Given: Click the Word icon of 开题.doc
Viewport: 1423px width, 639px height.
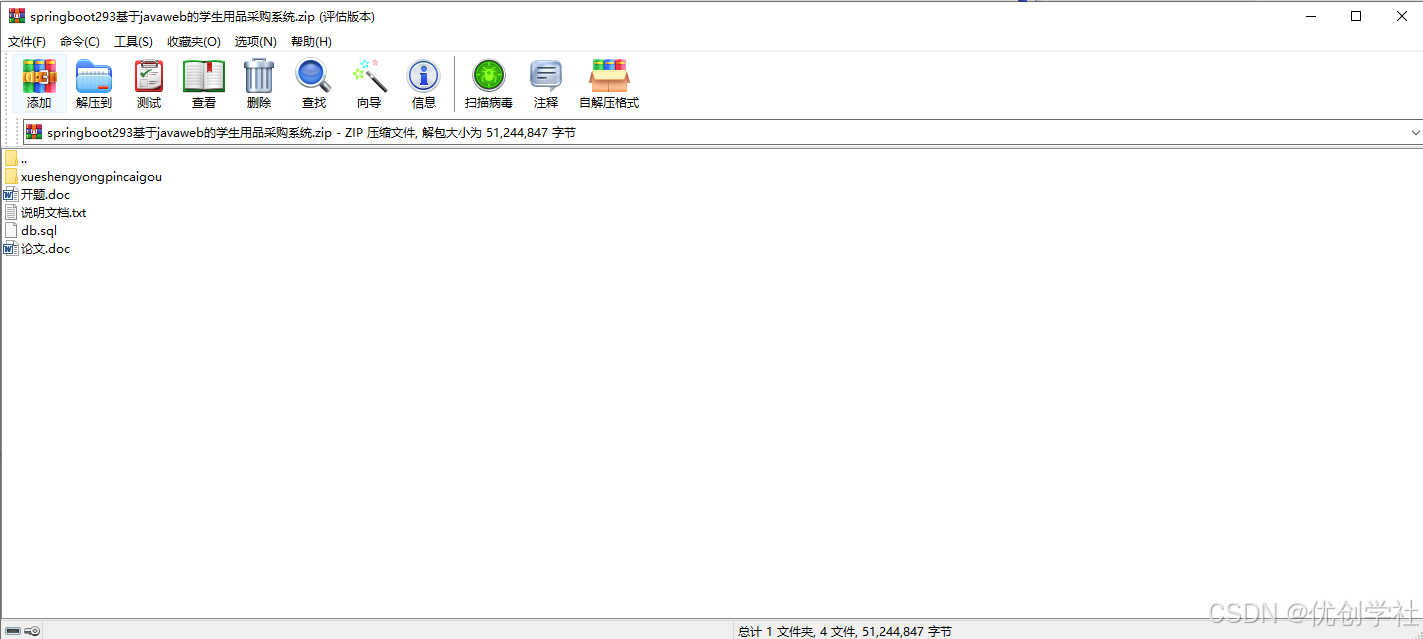Looking at the screenshot, I should pyautogui.click(x=11, y=194).
